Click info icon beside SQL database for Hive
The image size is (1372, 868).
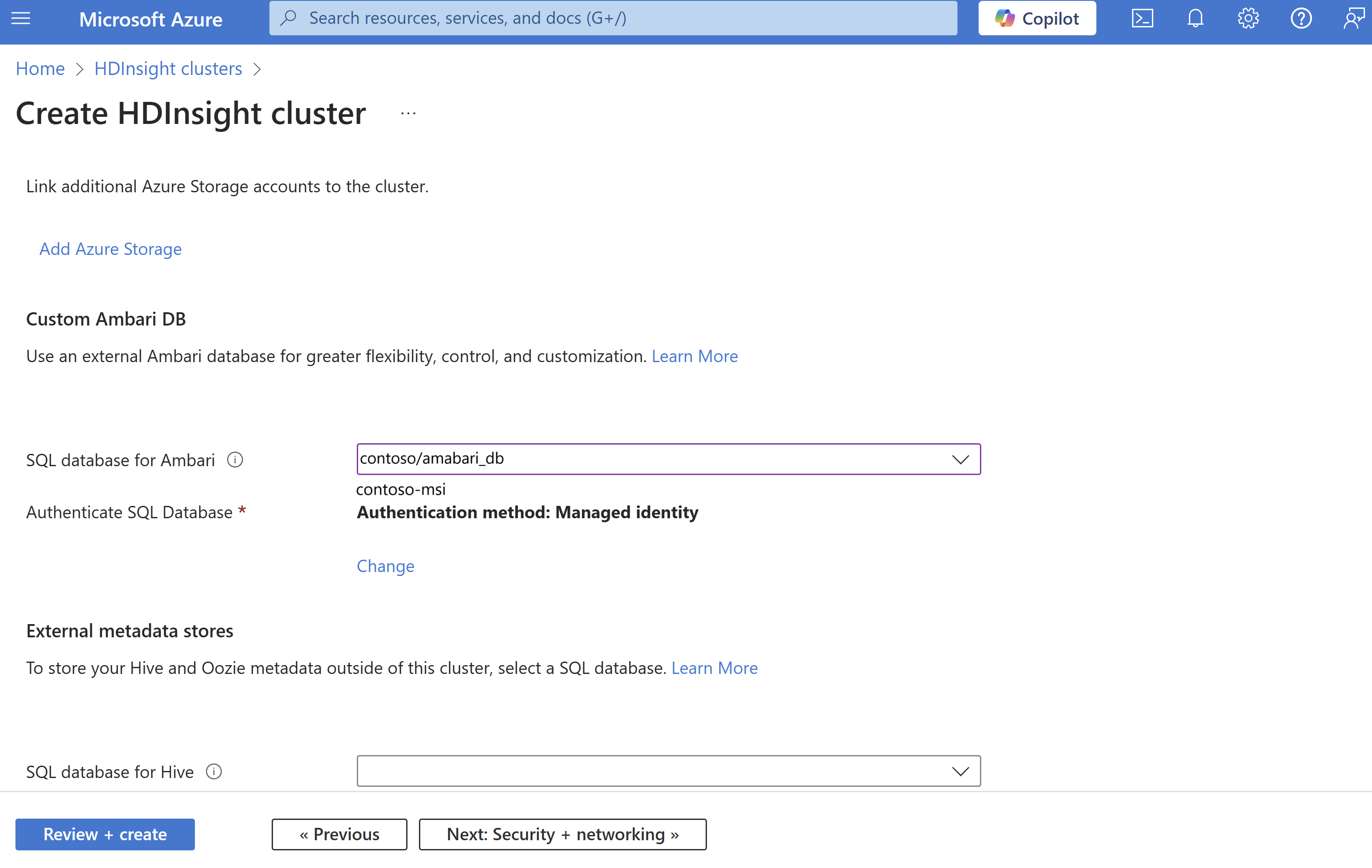[213, 772]
